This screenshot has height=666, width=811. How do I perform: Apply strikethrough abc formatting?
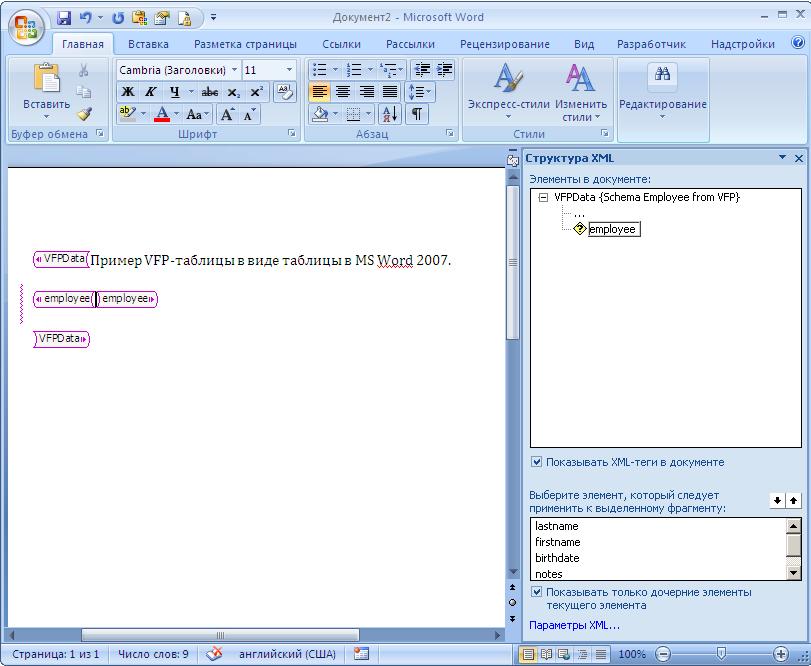(209, 92)
